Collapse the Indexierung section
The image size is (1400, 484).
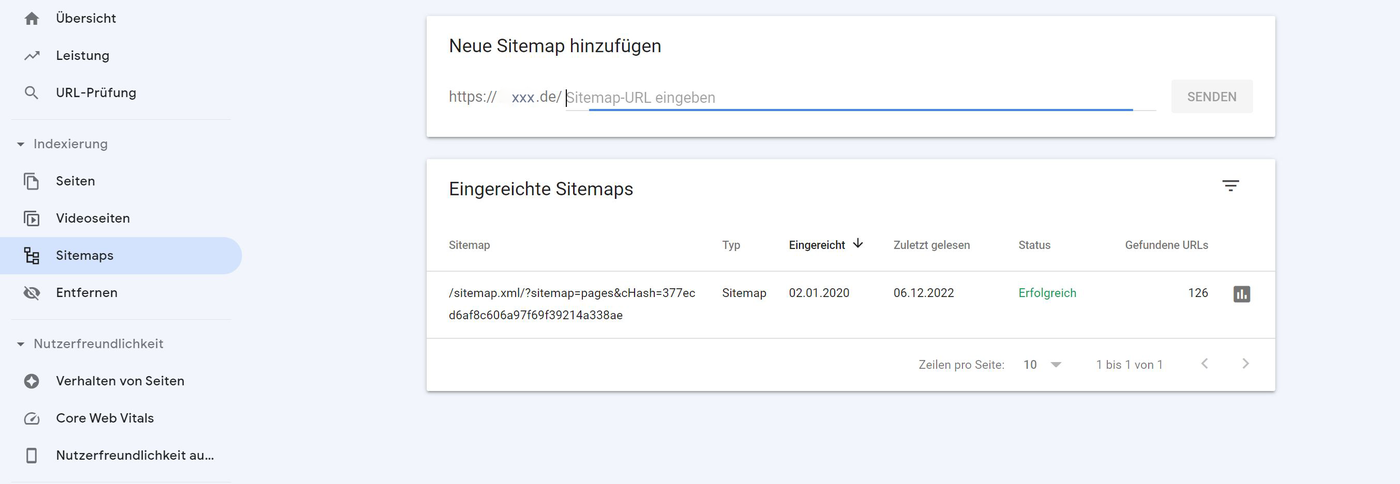point(20,144)
